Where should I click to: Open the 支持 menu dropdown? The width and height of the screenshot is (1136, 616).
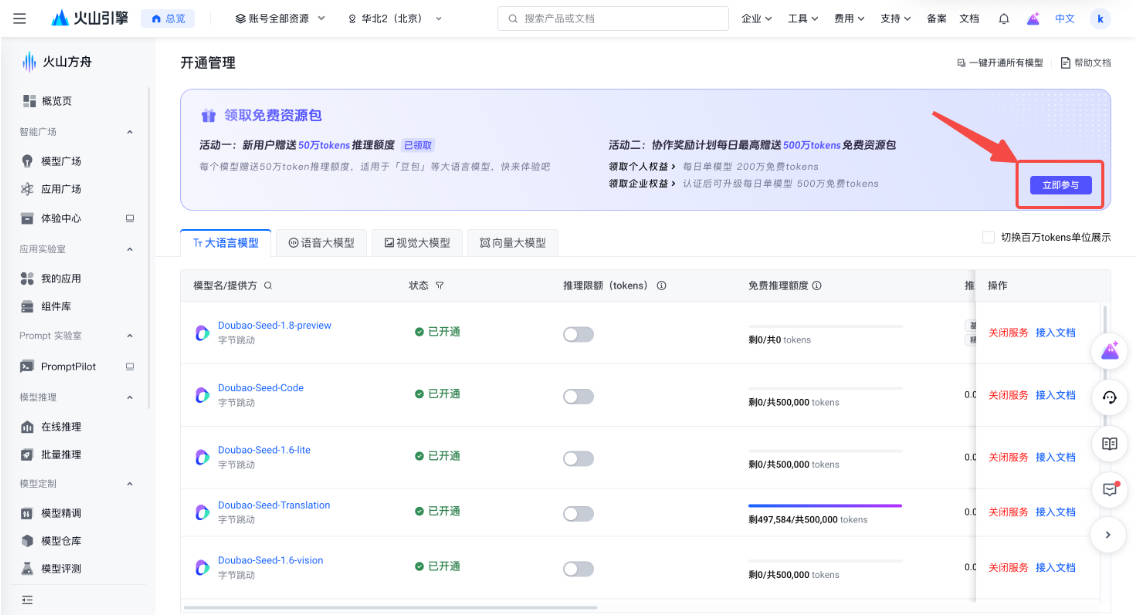coord(895,19)
